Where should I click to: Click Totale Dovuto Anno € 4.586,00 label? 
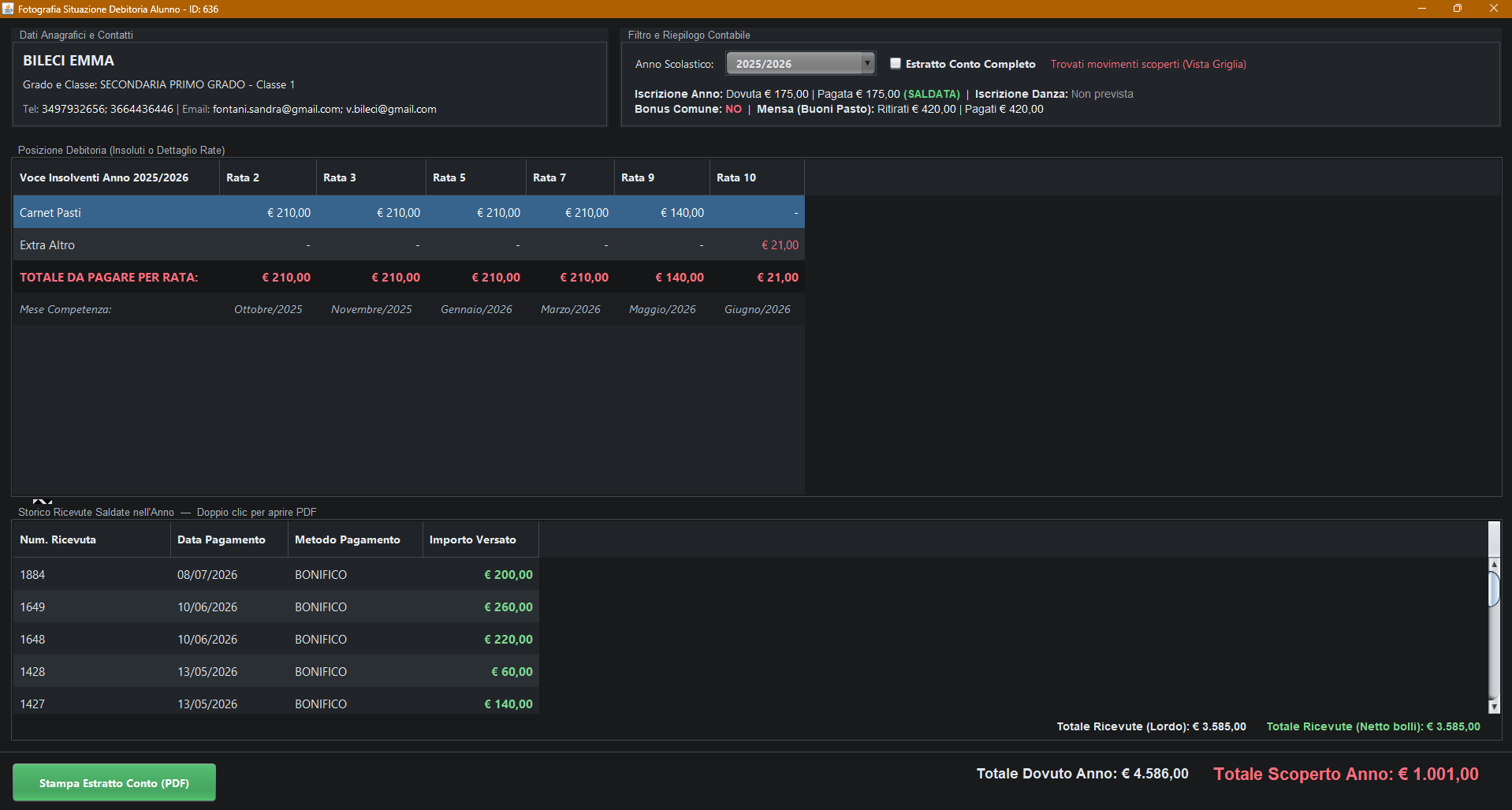pyautogui.click(x=1082, y=774)
